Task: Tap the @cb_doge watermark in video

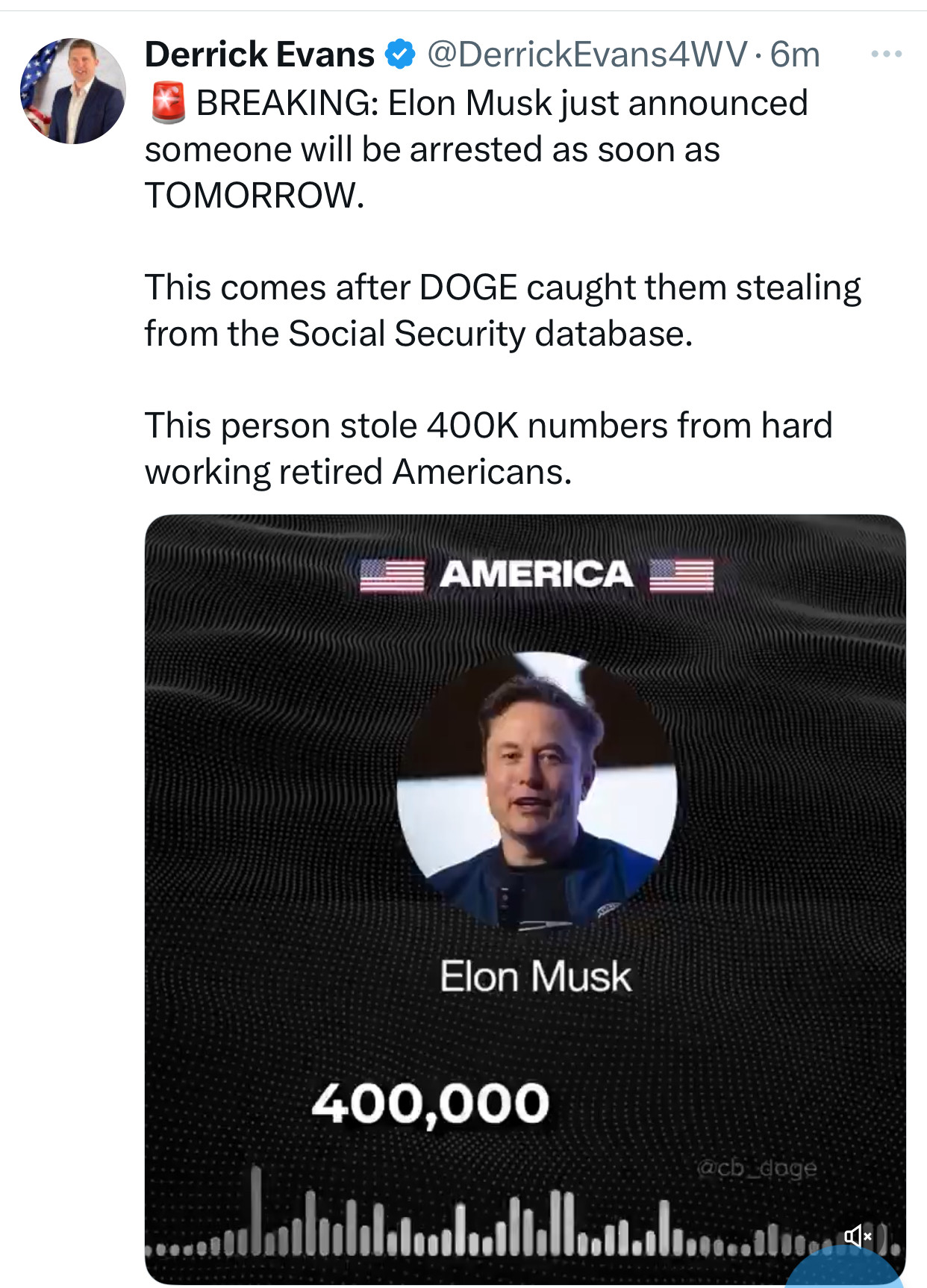Action: coord(756,1167)
